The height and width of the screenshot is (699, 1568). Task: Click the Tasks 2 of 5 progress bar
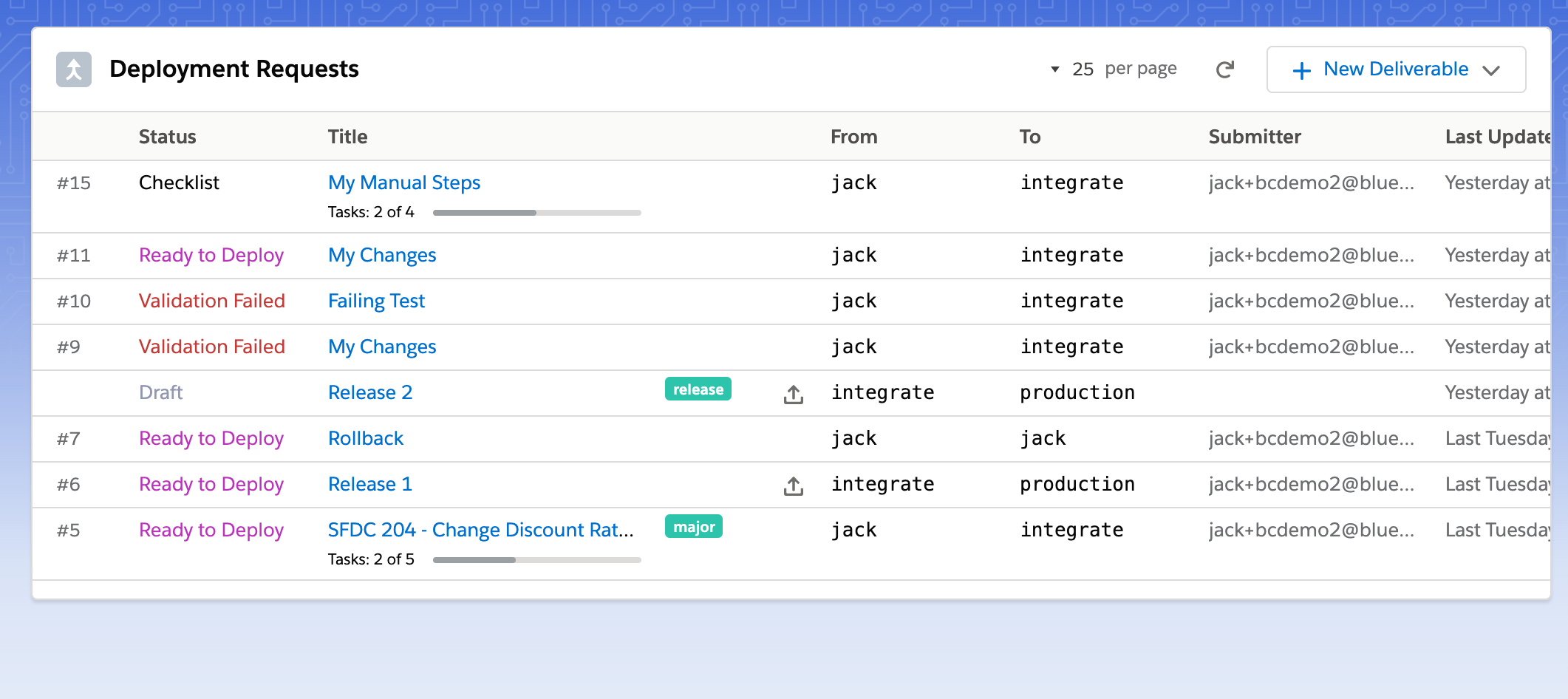[537, 560]
